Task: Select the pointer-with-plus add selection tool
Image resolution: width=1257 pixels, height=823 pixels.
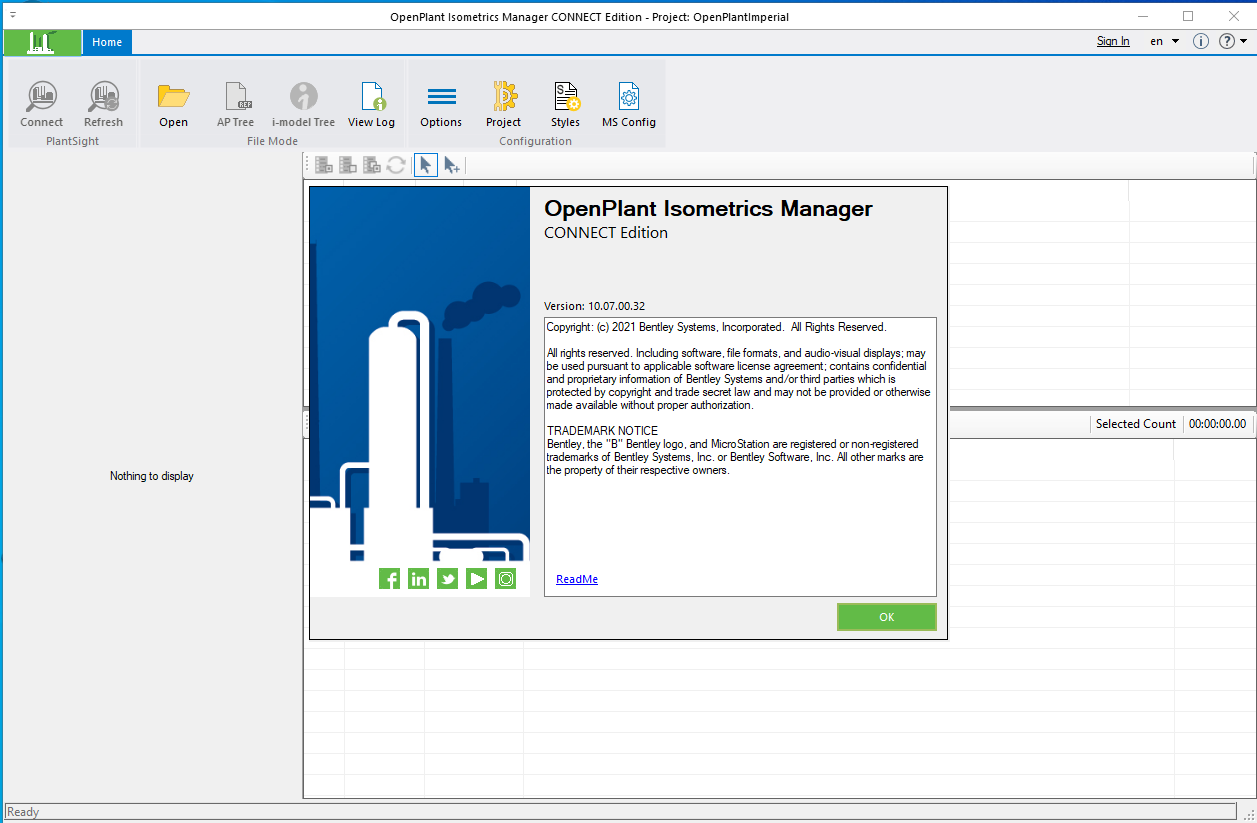Action: tap(451, 165)
